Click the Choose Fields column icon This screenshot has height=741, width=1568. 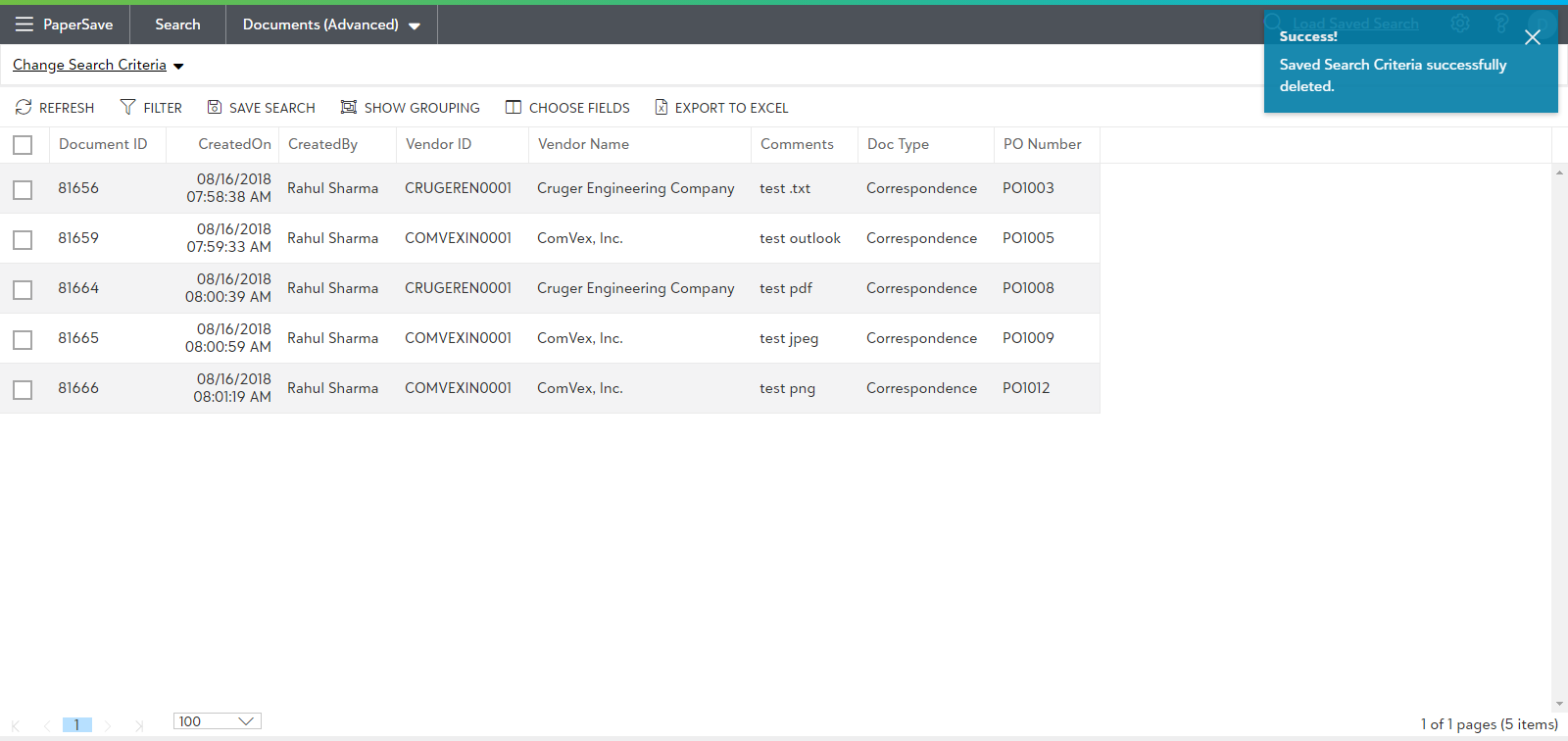click(x=514, y=107)
